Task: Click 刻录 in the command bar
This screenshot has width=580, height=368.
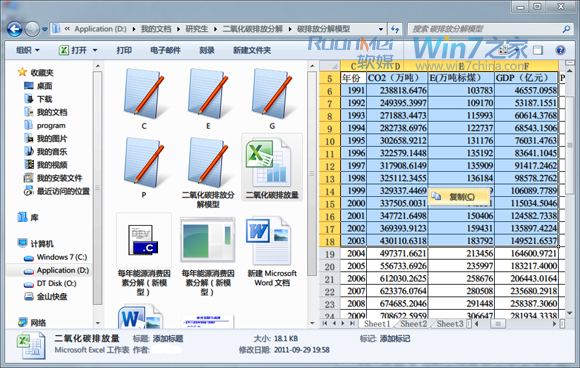Action: 207,50
